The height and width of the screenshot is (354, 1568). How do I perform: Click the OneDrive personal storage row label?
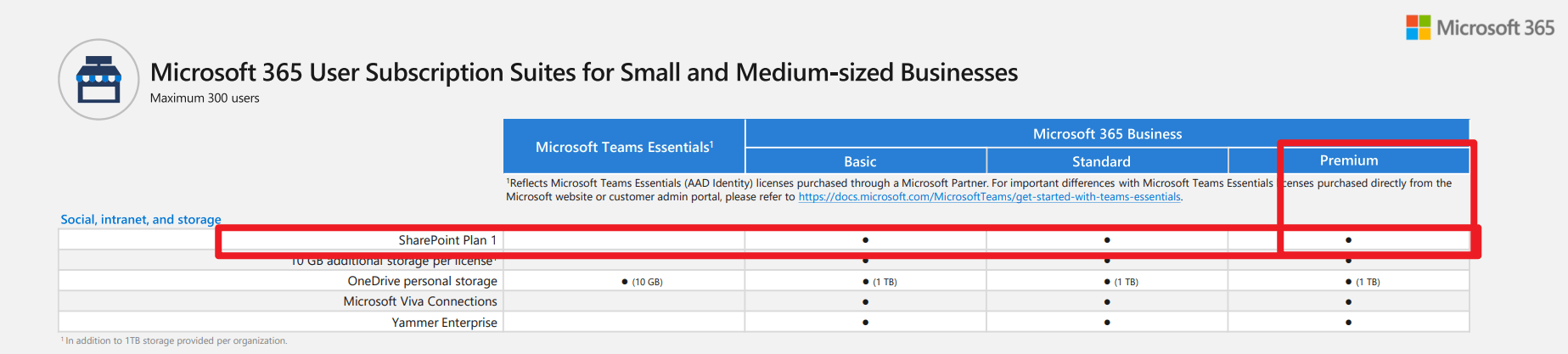[422, 281]
